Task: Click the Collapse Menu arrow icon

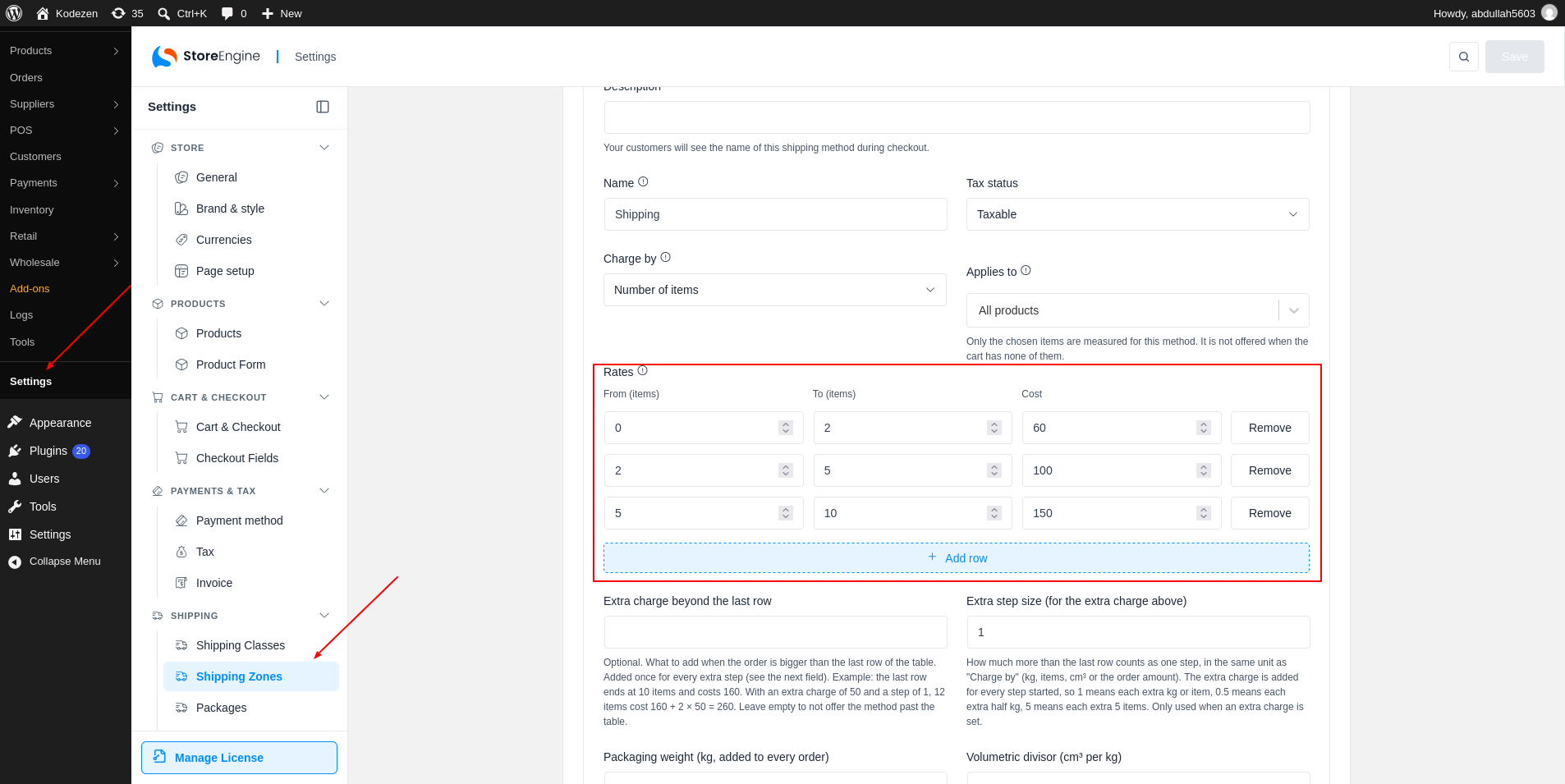Action: tap(15, 562)
